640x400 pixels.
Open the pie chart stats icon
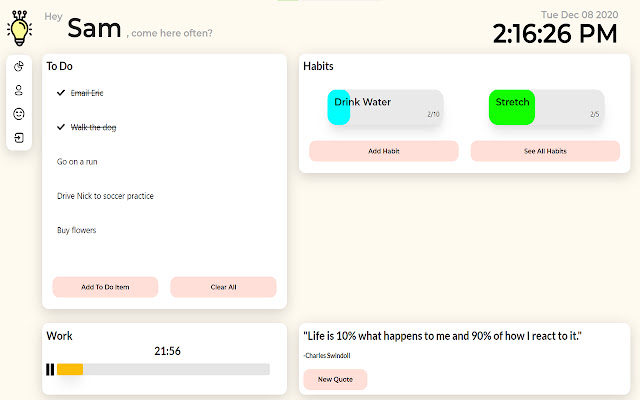(19, 67)
